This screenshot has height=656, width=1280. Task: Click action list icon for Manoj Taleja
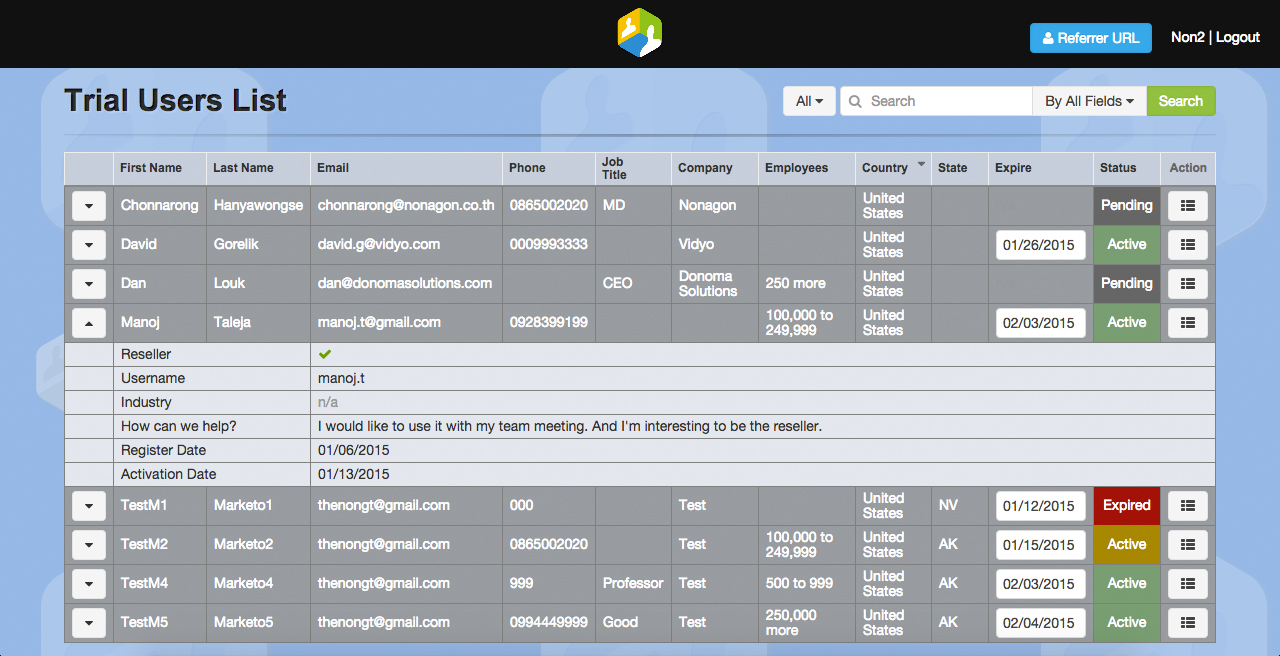tap(1187, 323)
